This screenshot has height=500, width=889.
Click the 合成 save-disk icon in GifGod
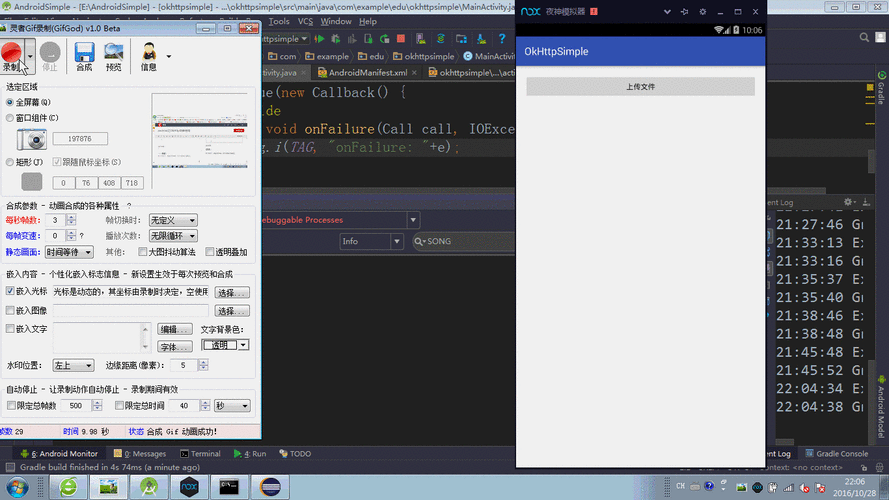pyautogui.click(x=84, y=56)
